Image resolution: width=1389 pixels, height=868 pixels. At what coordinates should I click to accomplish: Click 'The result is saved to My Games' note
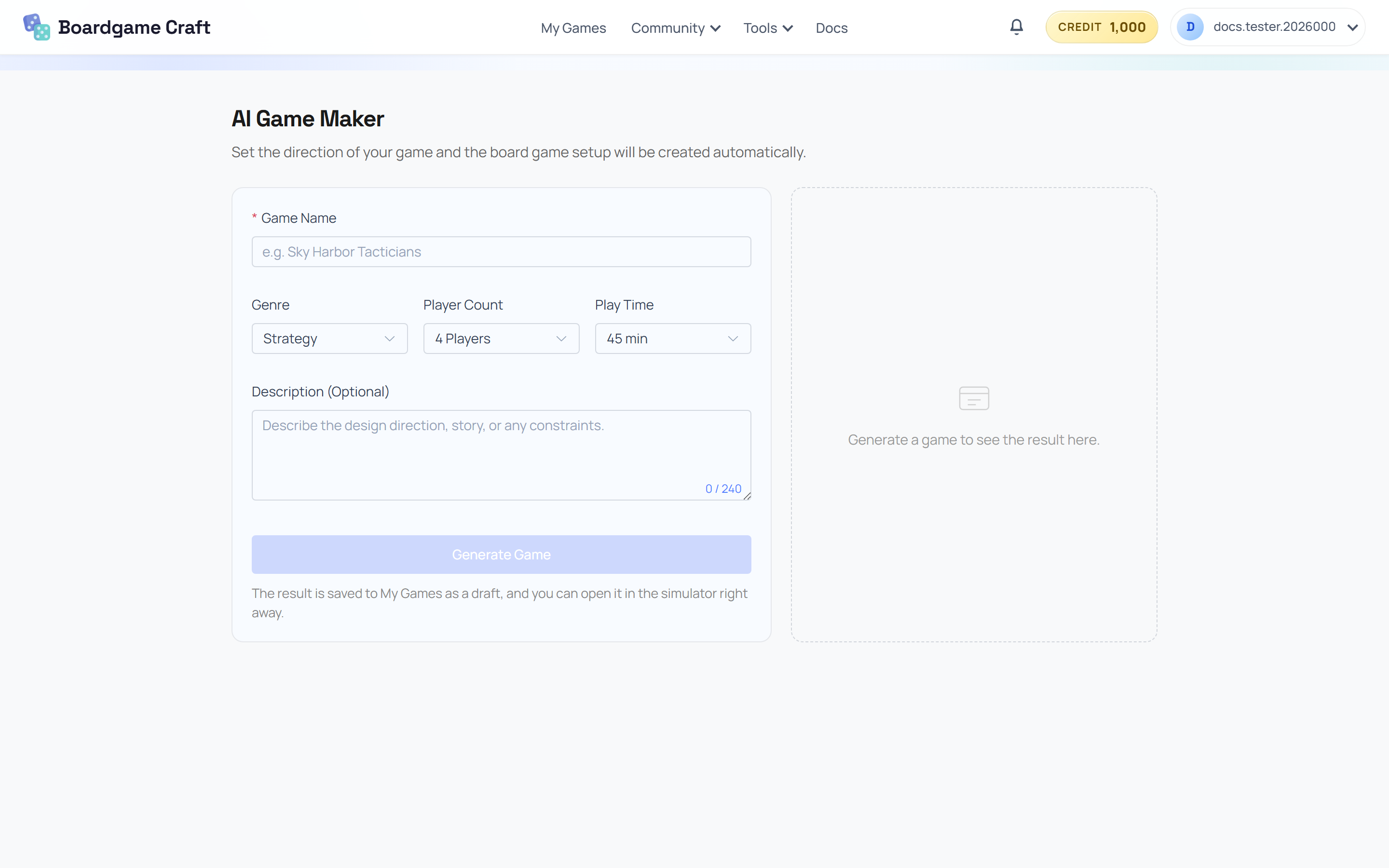501,603
